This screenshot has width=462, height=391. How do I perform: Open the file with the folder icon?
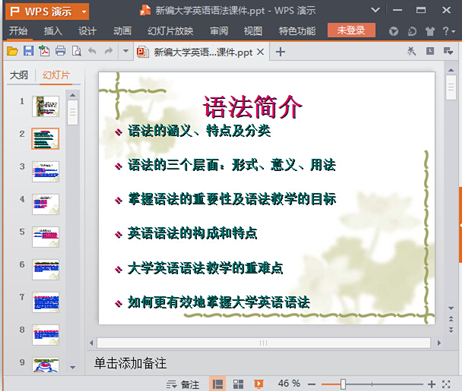pyautogui.click(x=13, y=51)
